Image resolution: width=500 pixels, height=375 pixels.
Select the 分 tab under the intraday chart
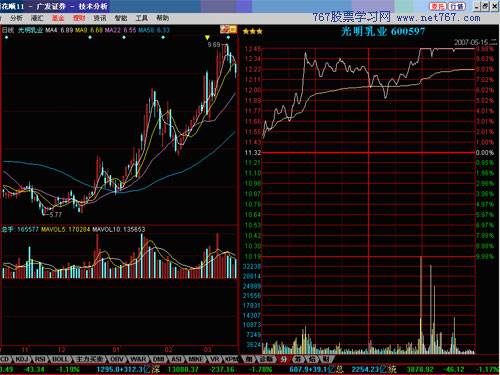tap(284, 359)
